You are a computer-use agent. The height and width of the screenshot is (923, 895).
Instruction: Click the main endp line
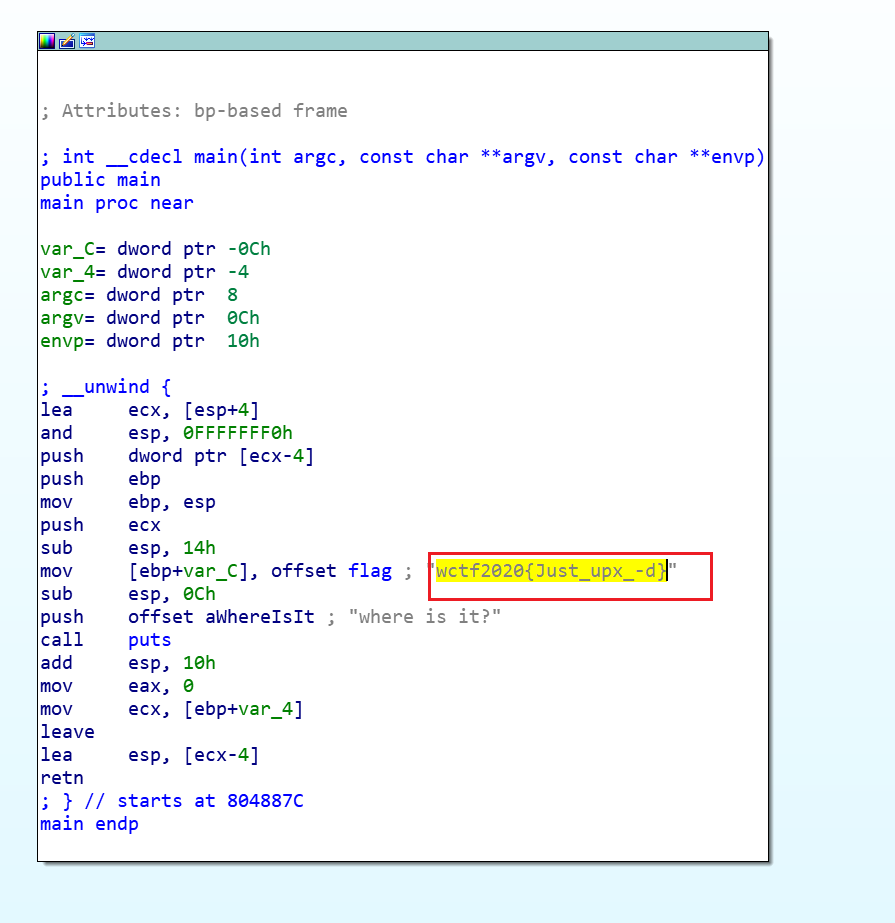[88, 824]
